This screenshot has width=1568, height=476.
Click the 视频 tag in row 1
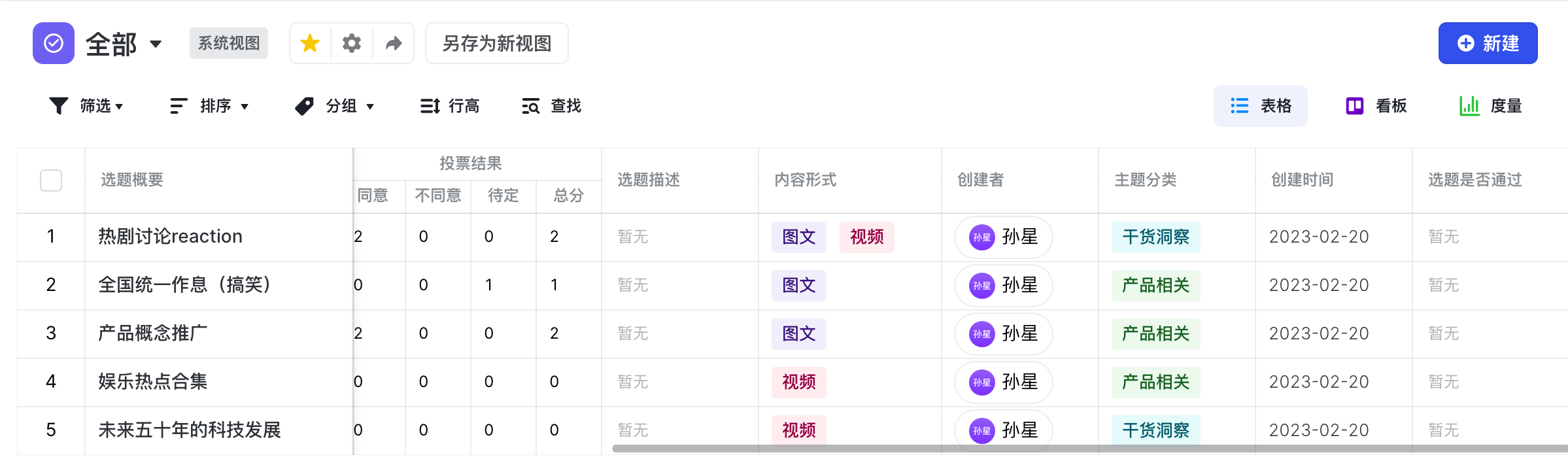point(866,237)
